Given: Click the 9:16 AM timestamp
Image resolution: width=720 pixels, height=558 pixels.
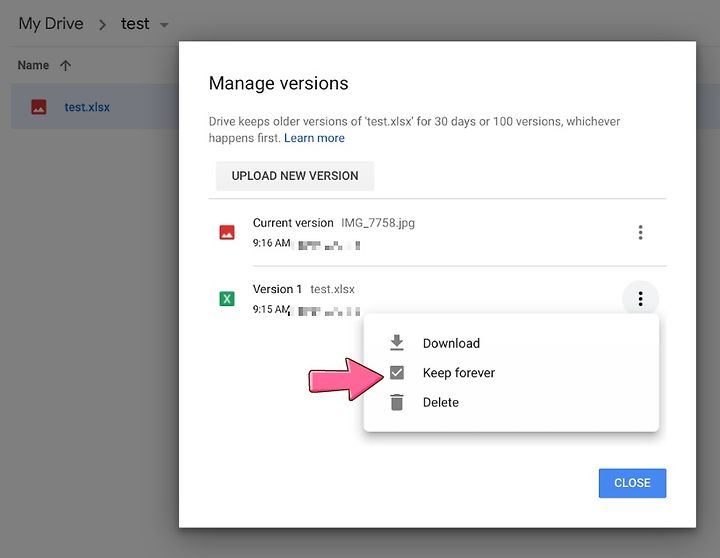Looking at the screenshot, I should (x=271, y=243).
